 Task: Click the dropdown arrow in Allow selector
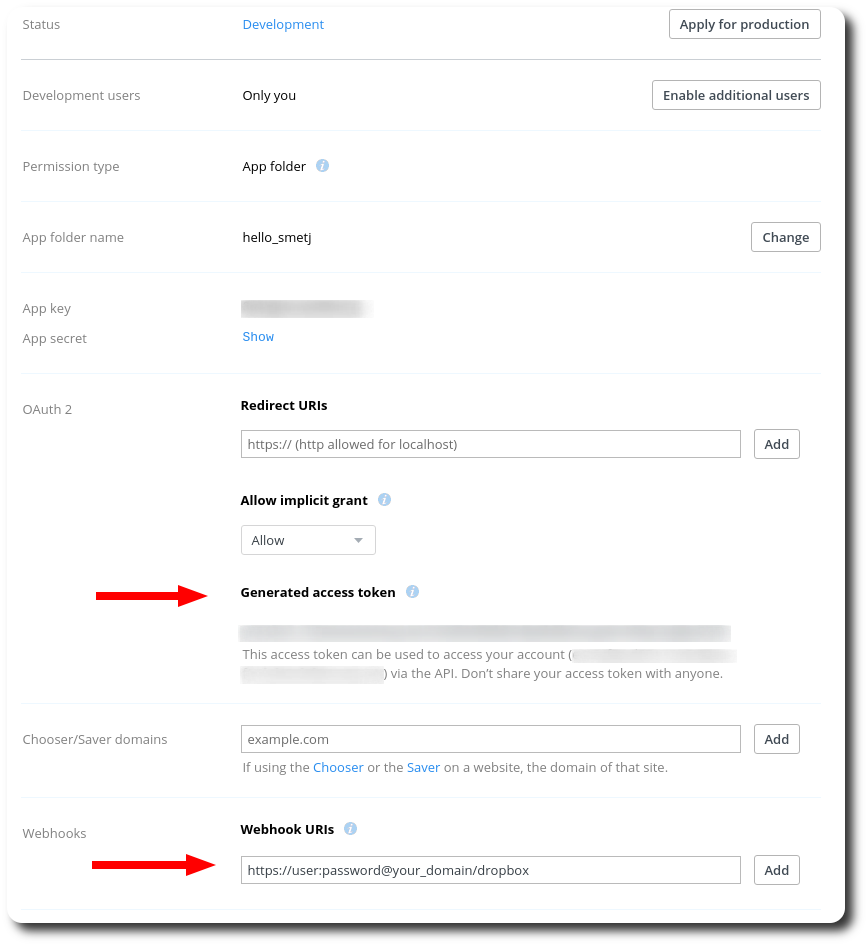(x=358, y=541)
